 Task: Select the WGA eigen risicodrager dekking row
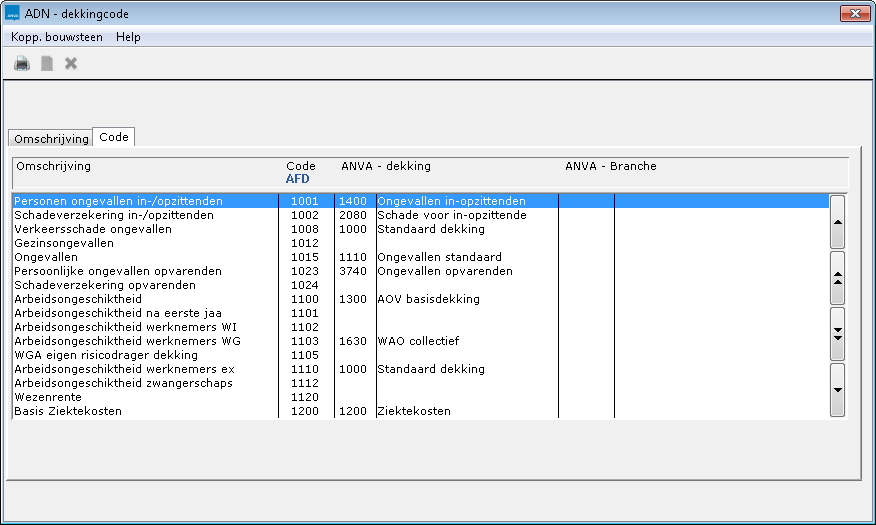point(106,355)
